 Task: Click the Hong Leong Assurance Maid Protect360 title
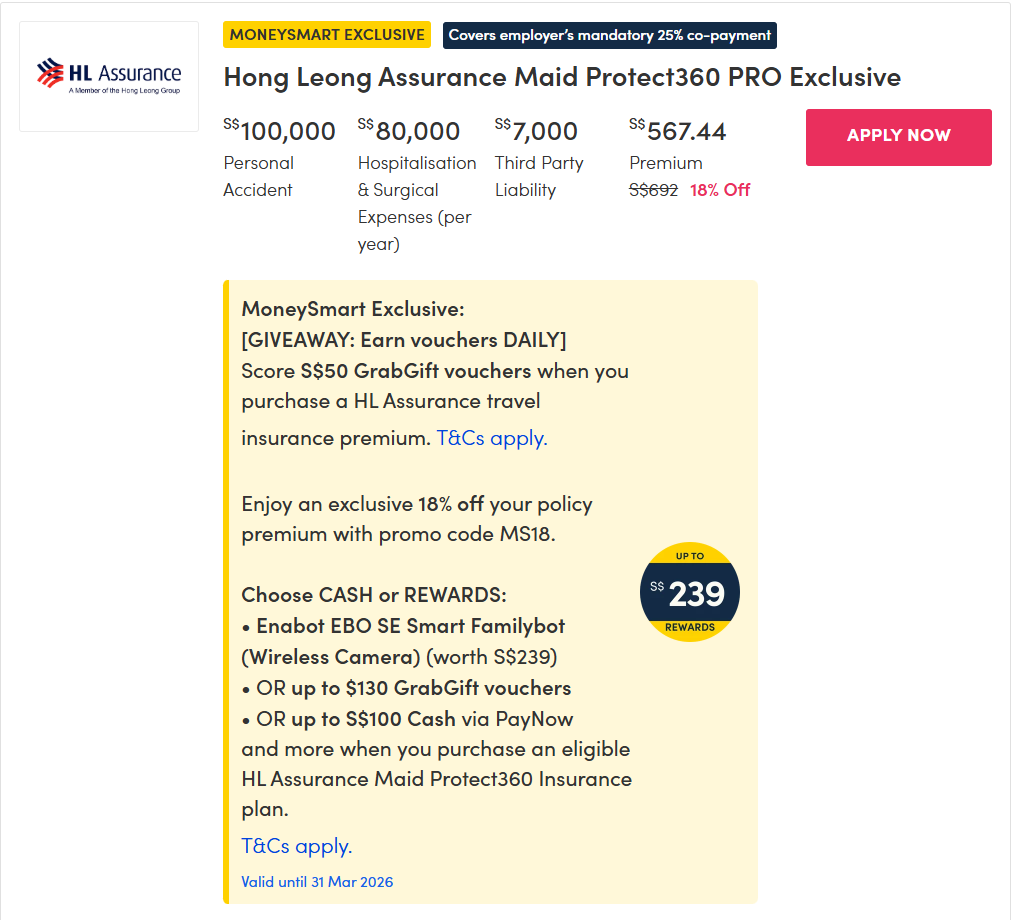[562, 77]
